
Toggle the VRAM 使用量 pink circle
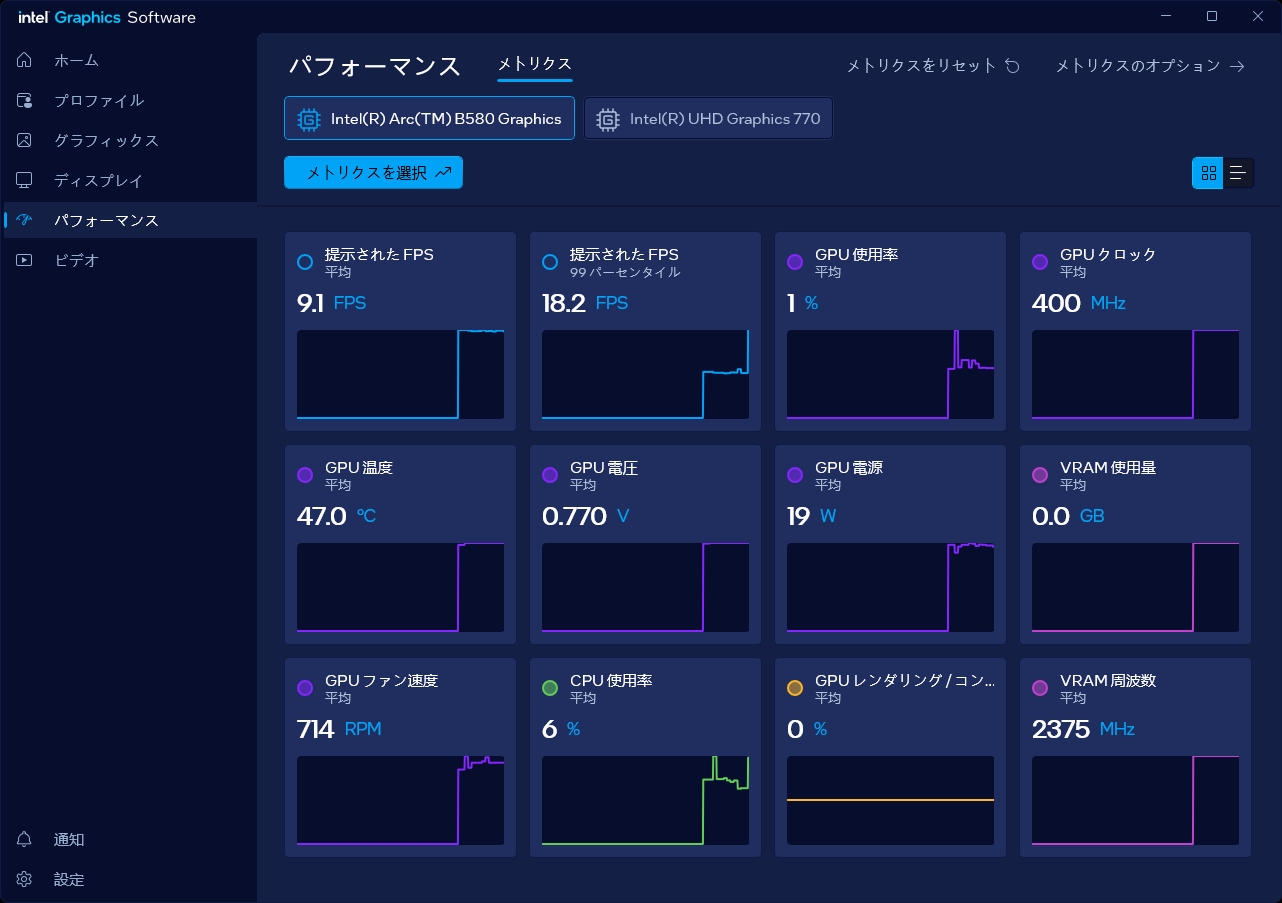tap(1040, 475)
